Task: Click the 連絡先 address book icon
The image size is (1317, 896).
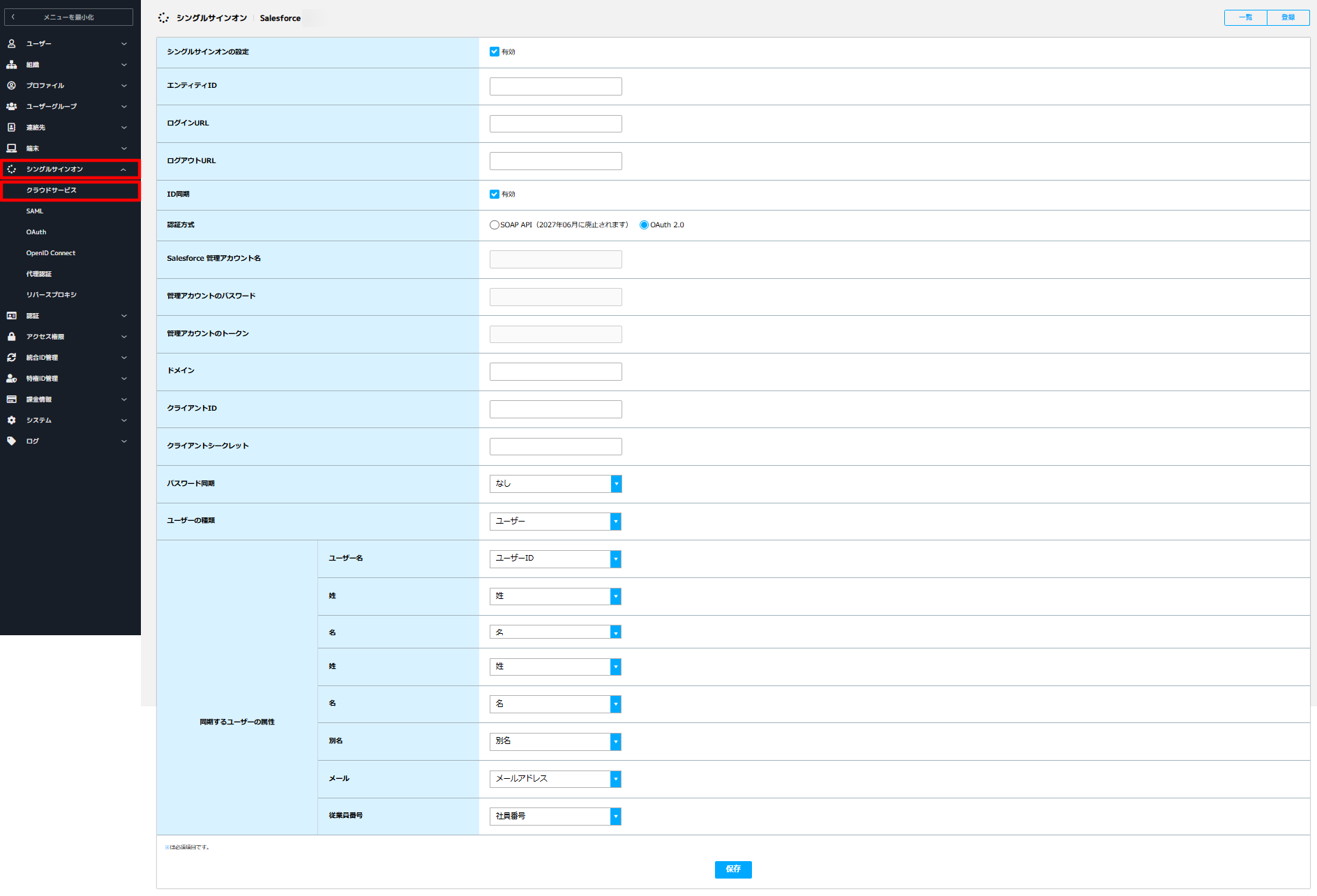Action: tap(12, 128)
